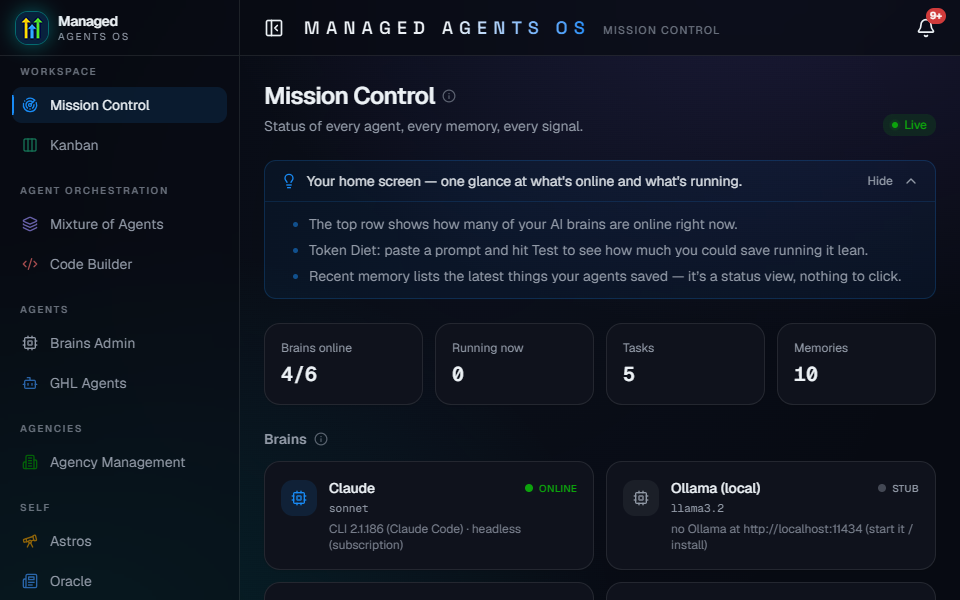Go to Astros
The height and width of the screenshot is (600, 960).
pyautogui.click(x=119, y=541)
